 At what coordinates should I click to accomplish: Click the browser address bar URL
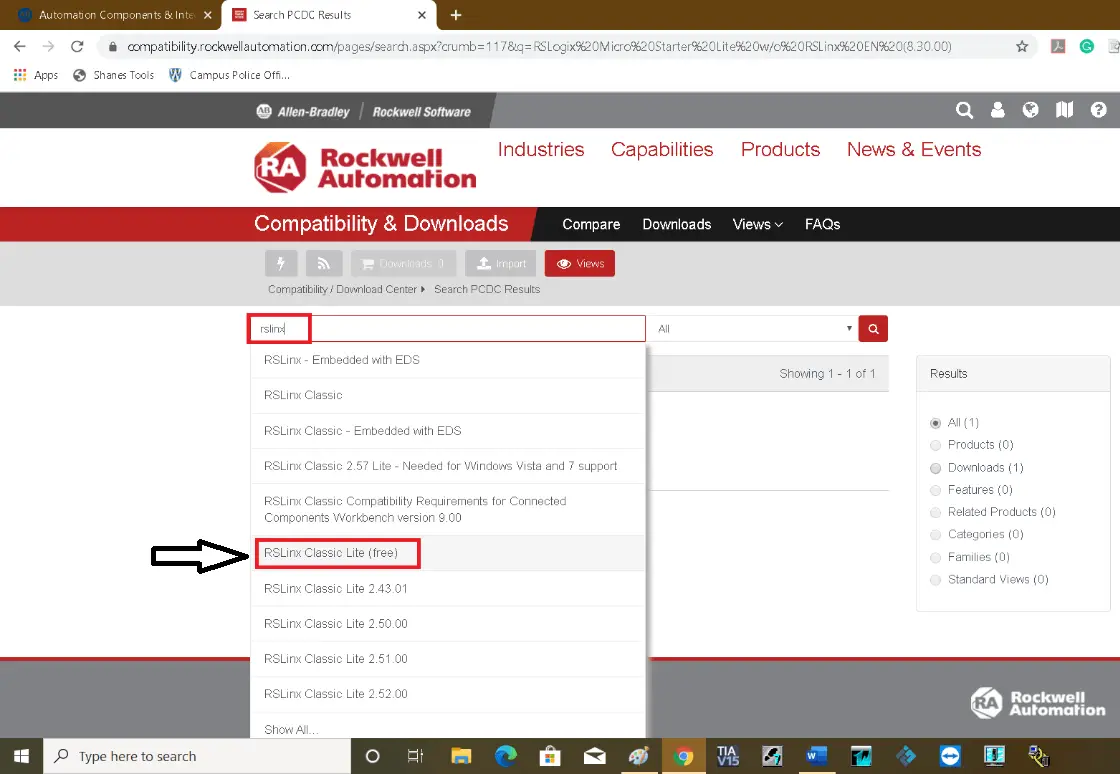(539, 46)
